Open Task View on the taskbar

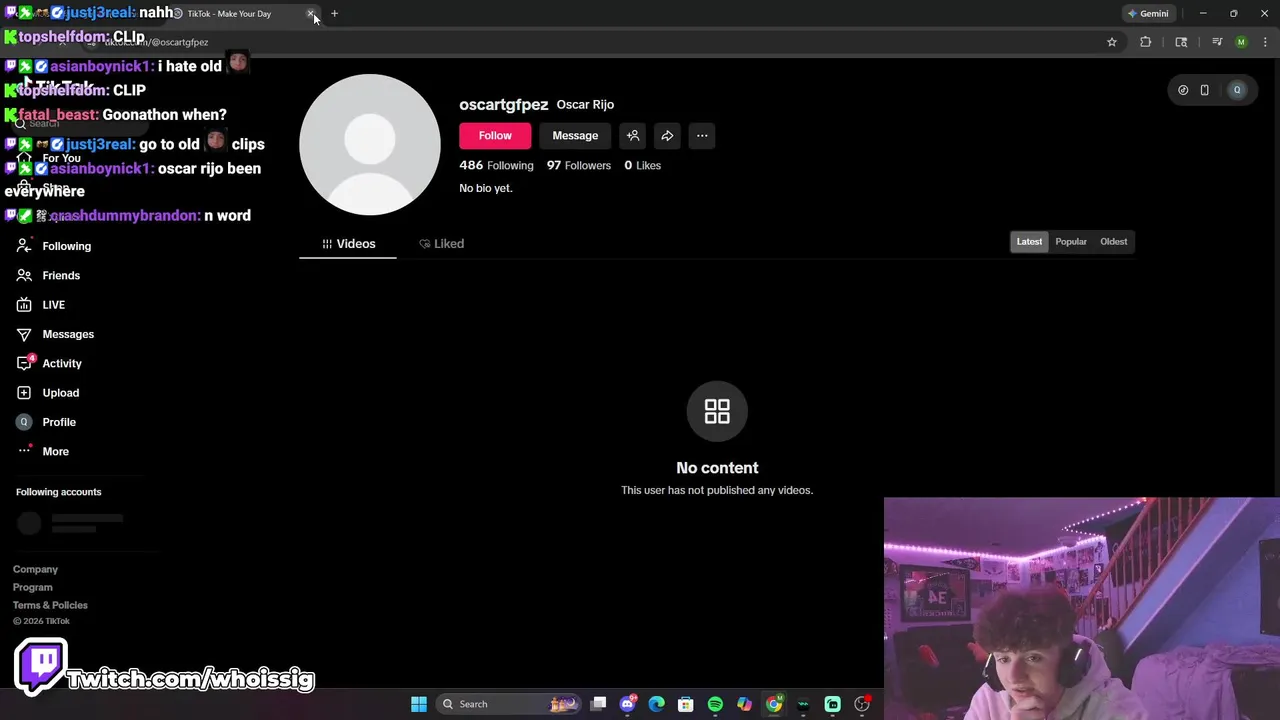(598, 704)
